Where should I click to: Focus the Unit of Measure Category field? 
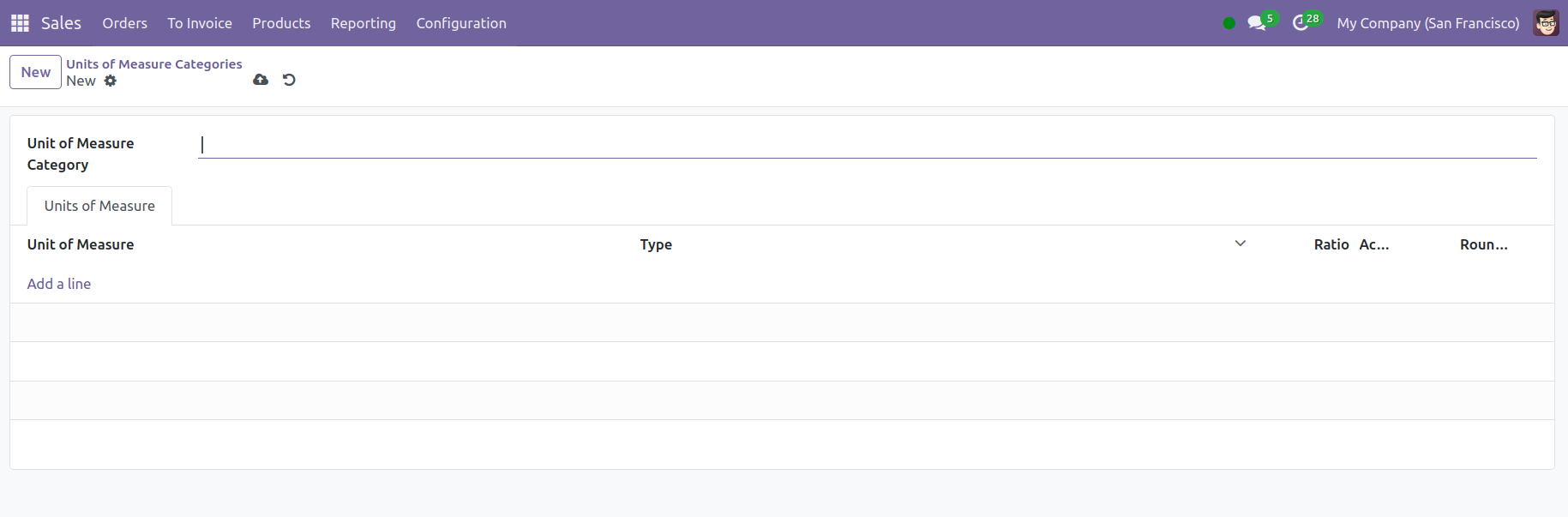click(866, 145)
